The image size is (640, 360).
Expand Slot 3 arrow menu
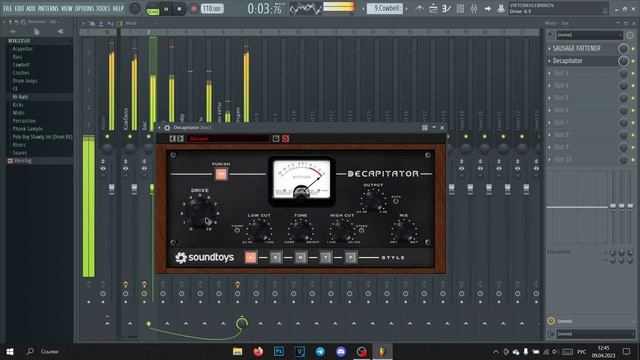coord(549,73)
